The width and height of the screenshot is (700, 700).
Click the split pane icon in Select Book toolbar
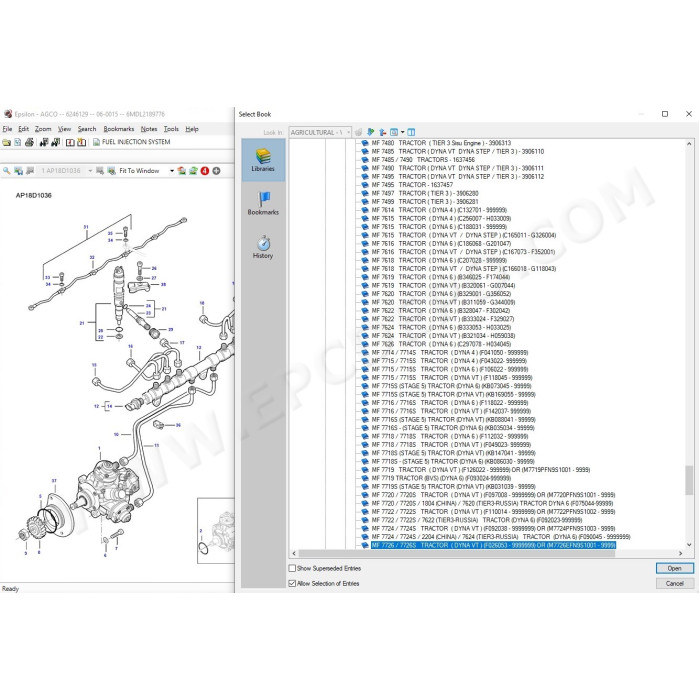point(411,133)
